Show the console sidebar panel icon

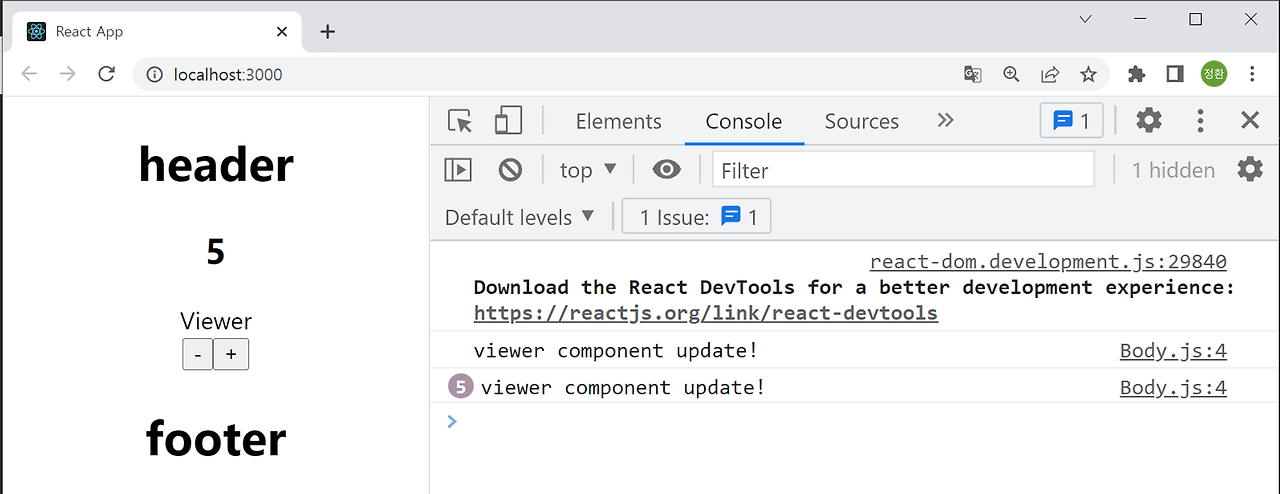click(458, 170)
